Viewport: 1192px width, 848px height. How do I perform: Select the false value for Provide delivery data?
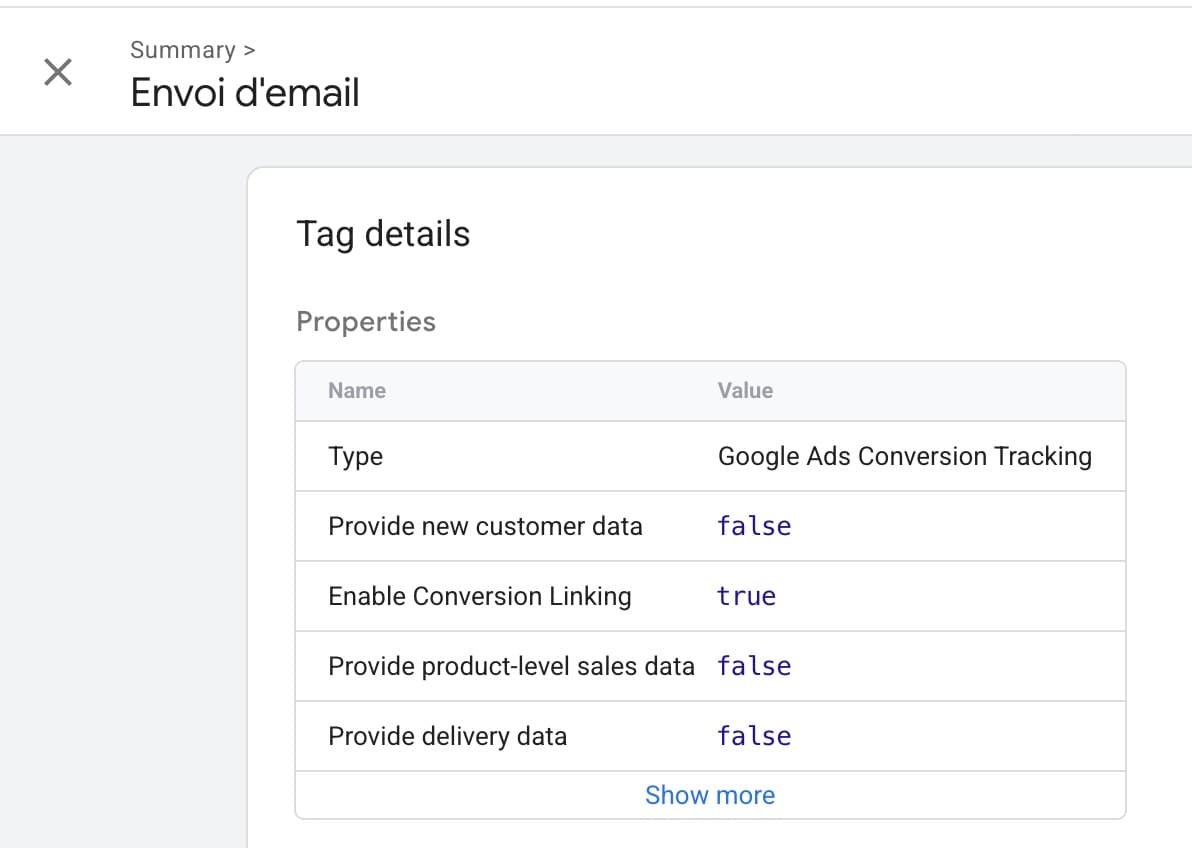click(x=754, y=736)
